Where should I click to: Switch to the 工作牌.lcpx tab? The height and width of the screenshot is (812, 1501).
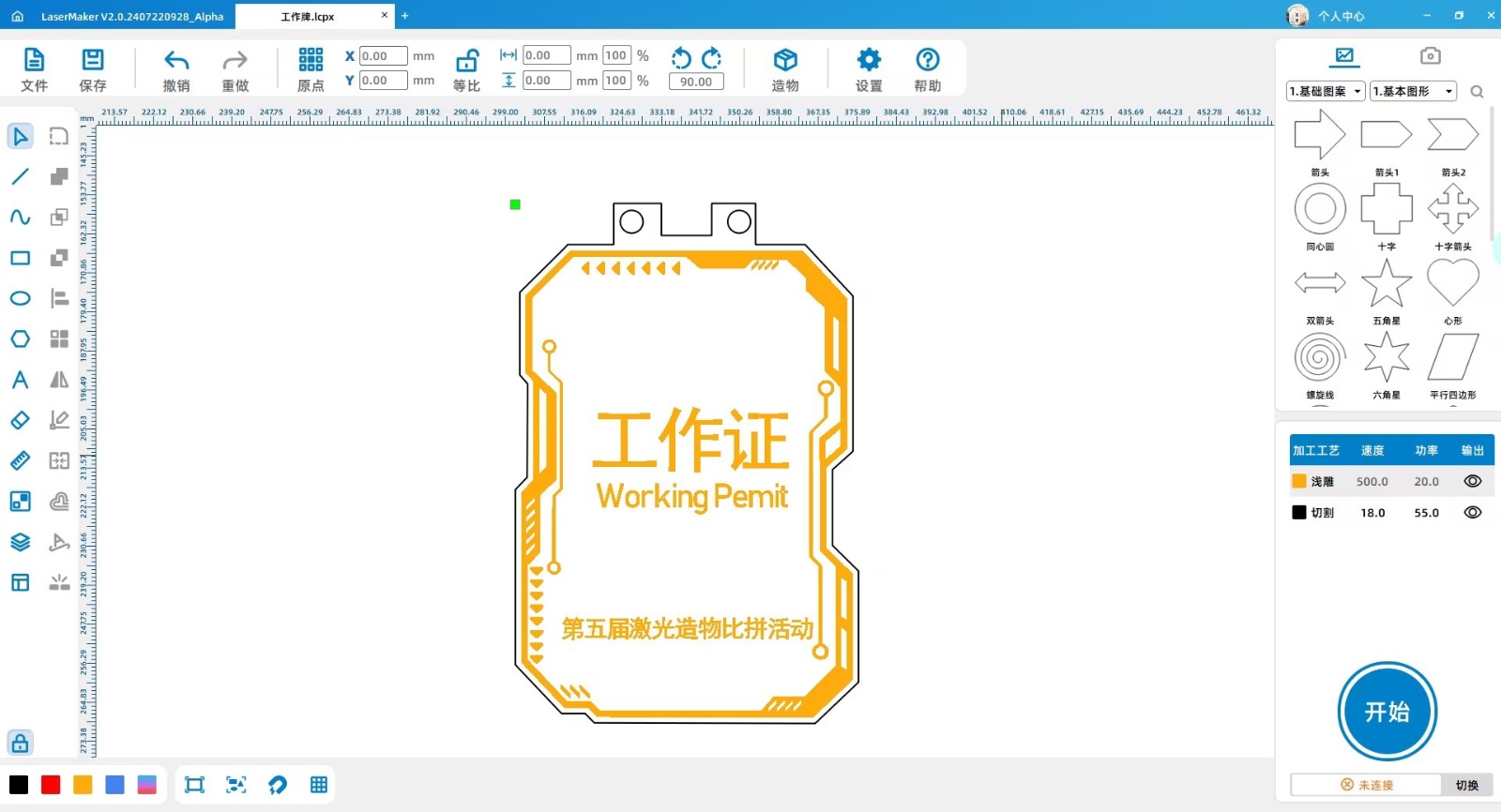coord(308,16)
